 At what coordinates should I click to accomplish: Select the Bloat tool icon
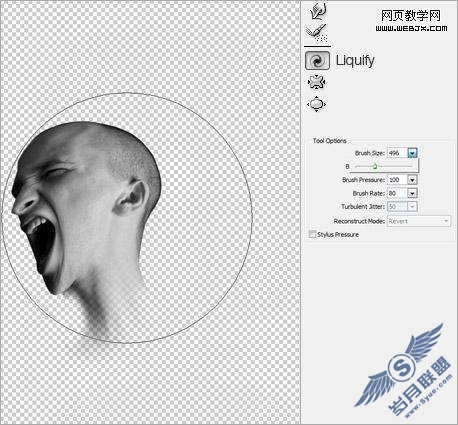[x=316, y=104]
